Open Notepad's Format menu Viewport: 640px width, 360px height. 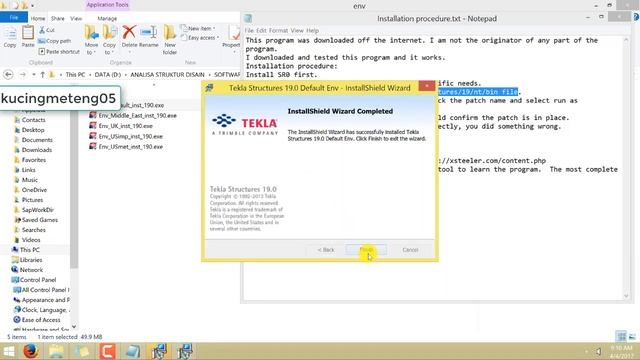pos(278,31)
